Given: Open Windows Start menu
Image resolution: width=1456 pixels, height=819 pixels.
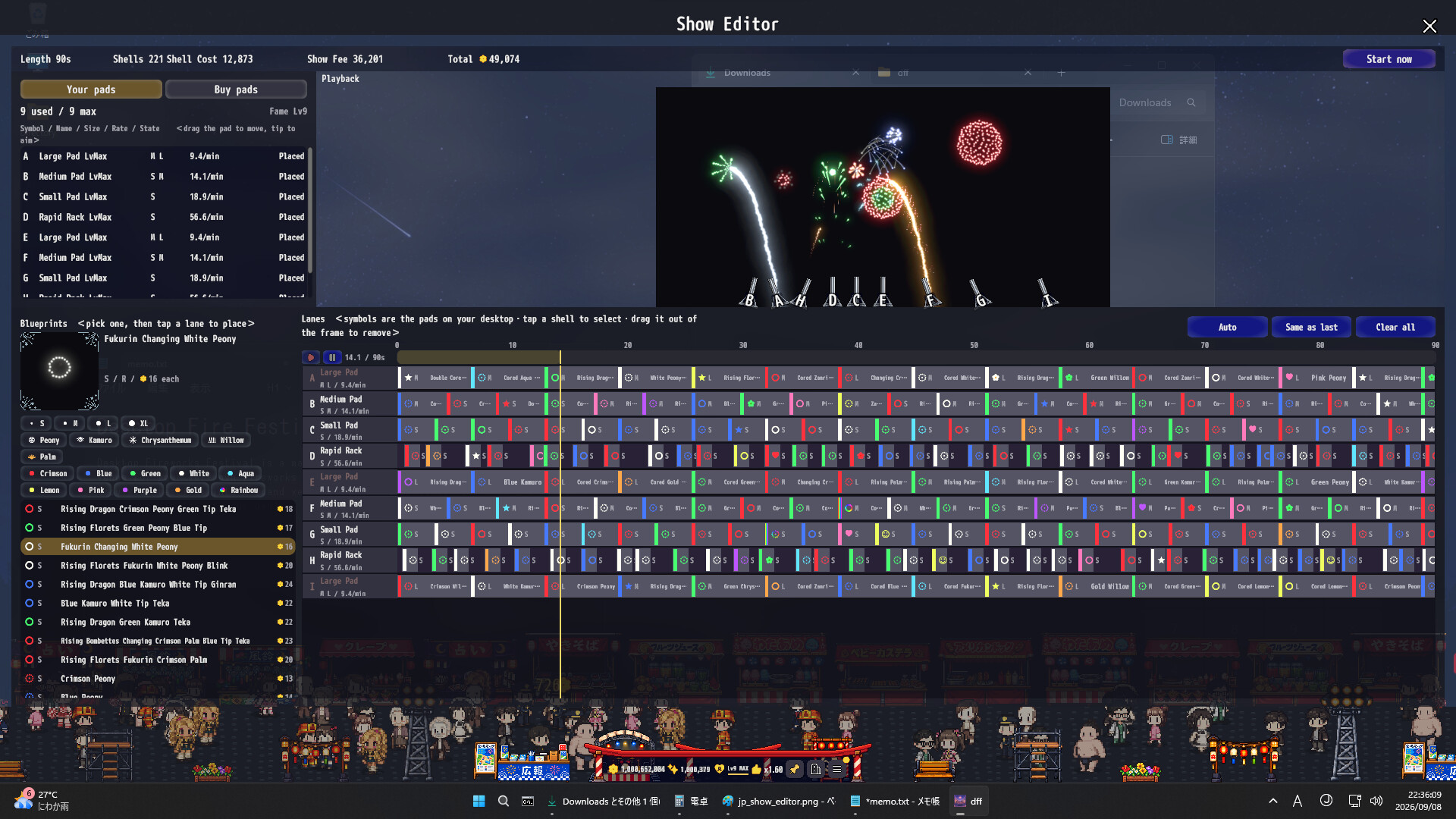Looking at the screenshot, I should coord(479,801).
